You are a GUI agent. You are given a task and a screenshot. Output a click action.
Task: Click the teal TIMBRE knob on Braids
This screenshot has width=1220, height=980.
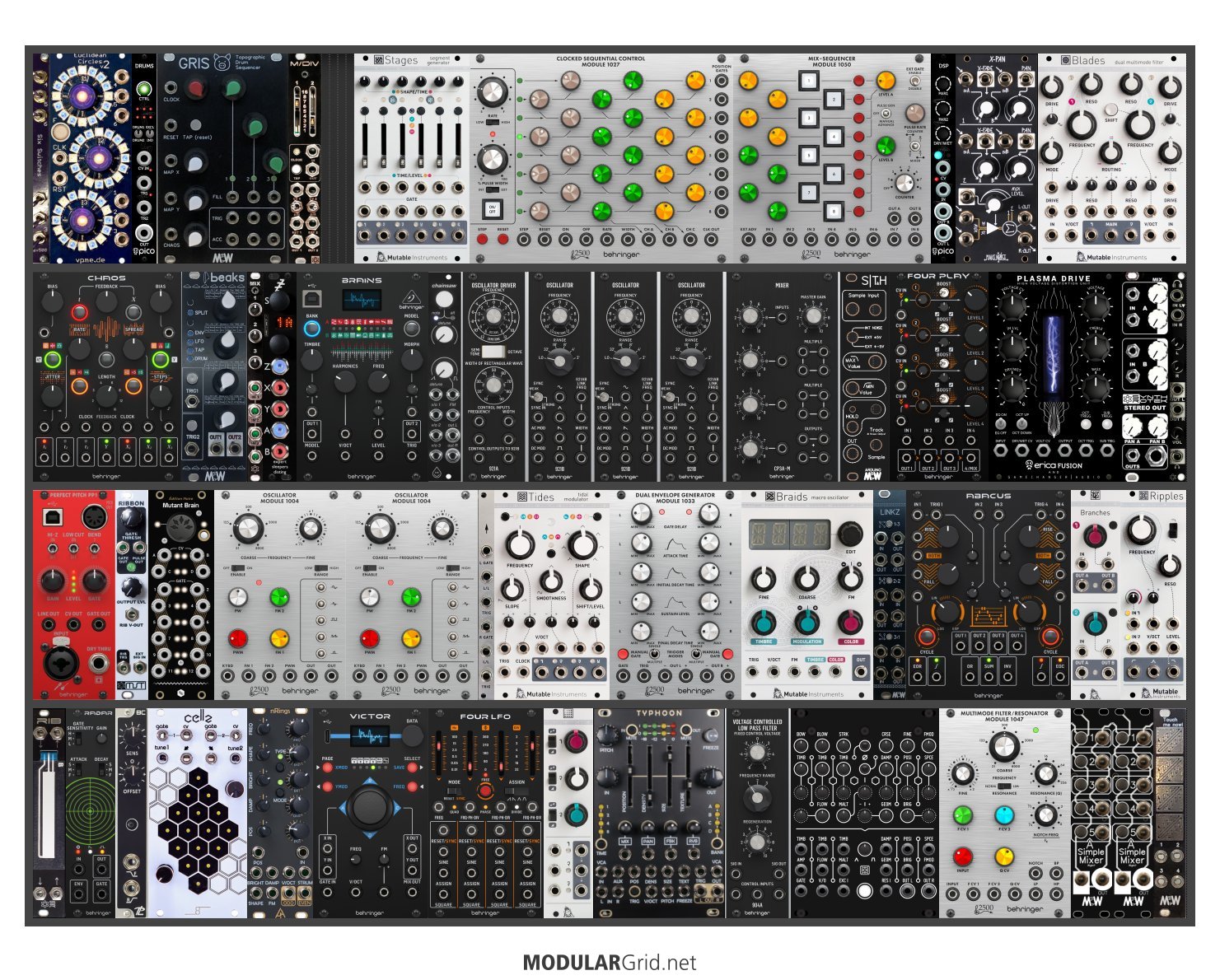click(x=764, y=623)
